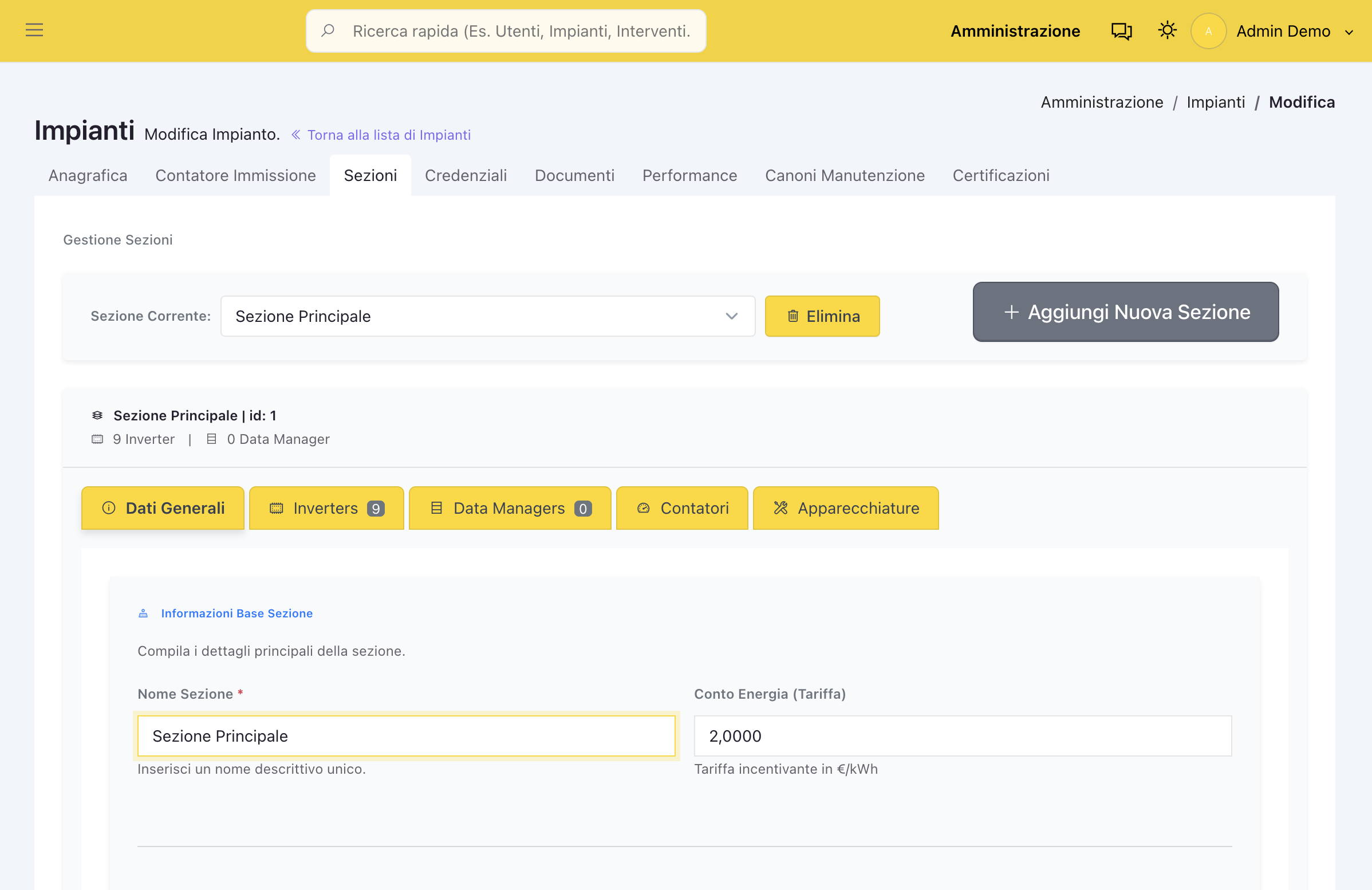Click Amministrazione in the top bar
This screenshot has height=890, width=1372.
click(x=1016, y=31)
